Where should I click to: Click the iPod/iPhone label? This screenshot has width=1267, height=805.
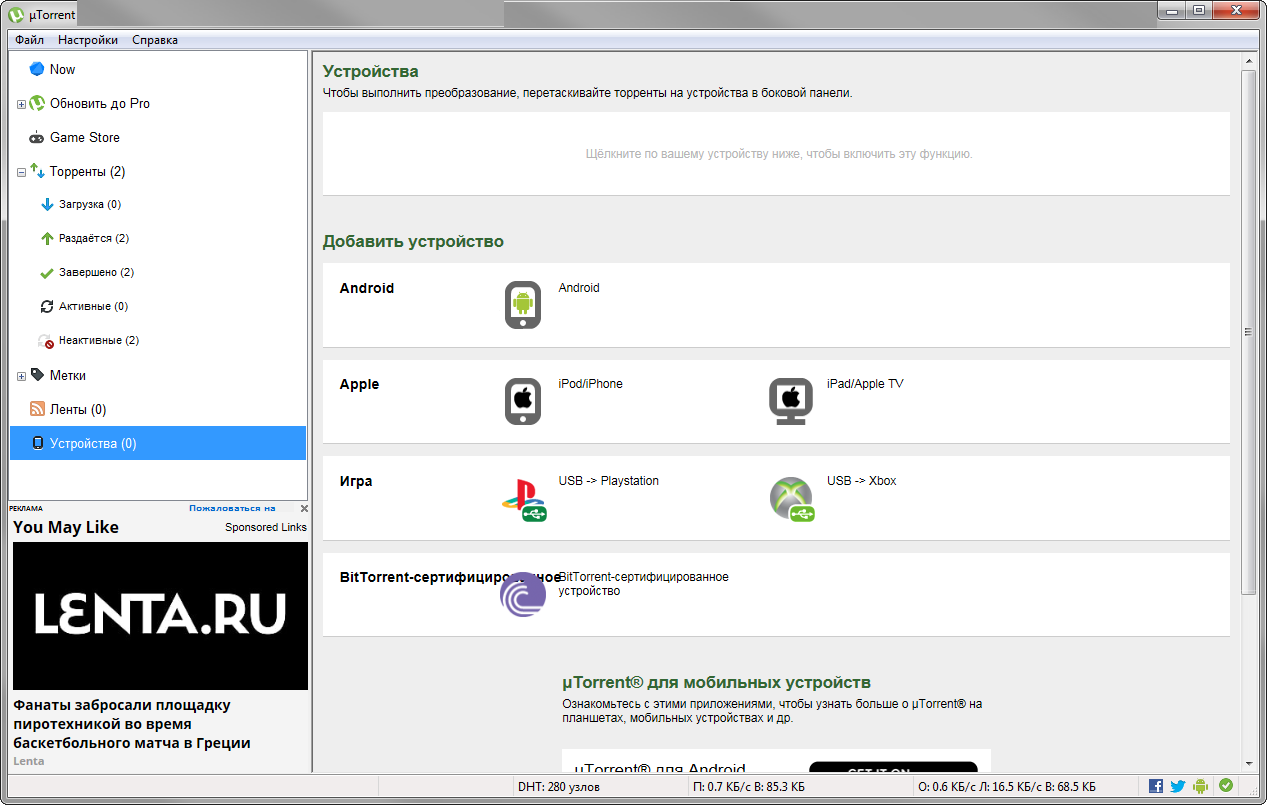(590, 384)
